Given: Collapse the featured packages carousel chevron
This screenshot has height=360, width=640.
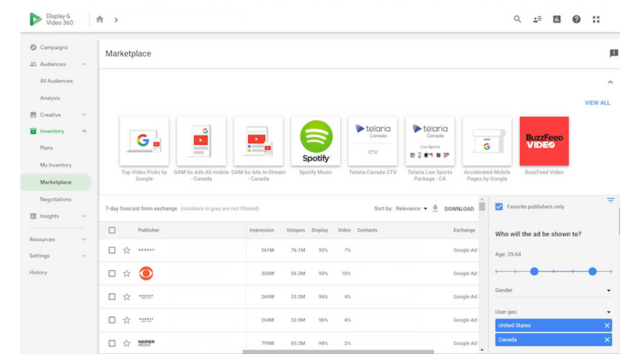Looking at the screenshot, I should (610, 82).
